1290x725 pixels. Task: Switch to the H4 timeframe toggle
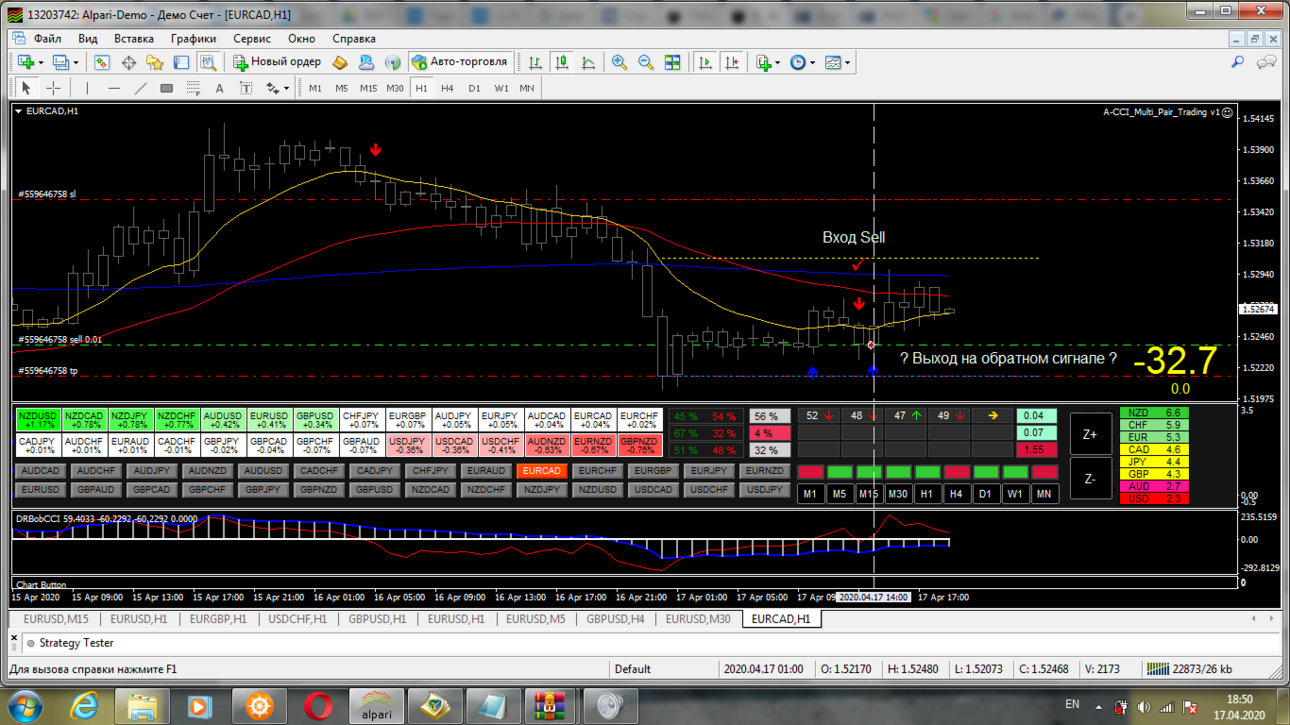(447, 88)
